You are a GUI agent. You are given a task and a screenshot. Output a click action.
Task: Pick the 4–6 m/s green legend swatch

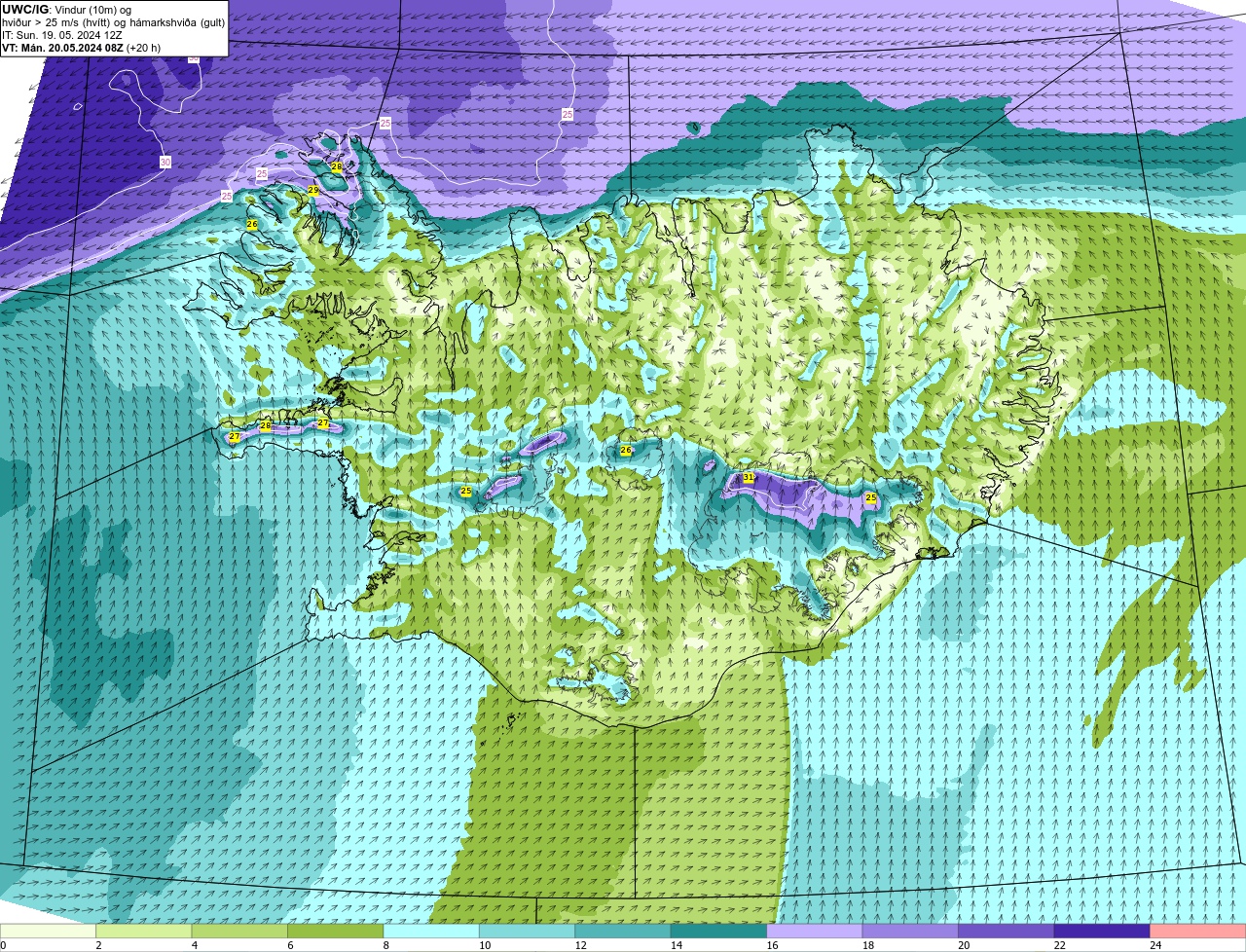239,931
